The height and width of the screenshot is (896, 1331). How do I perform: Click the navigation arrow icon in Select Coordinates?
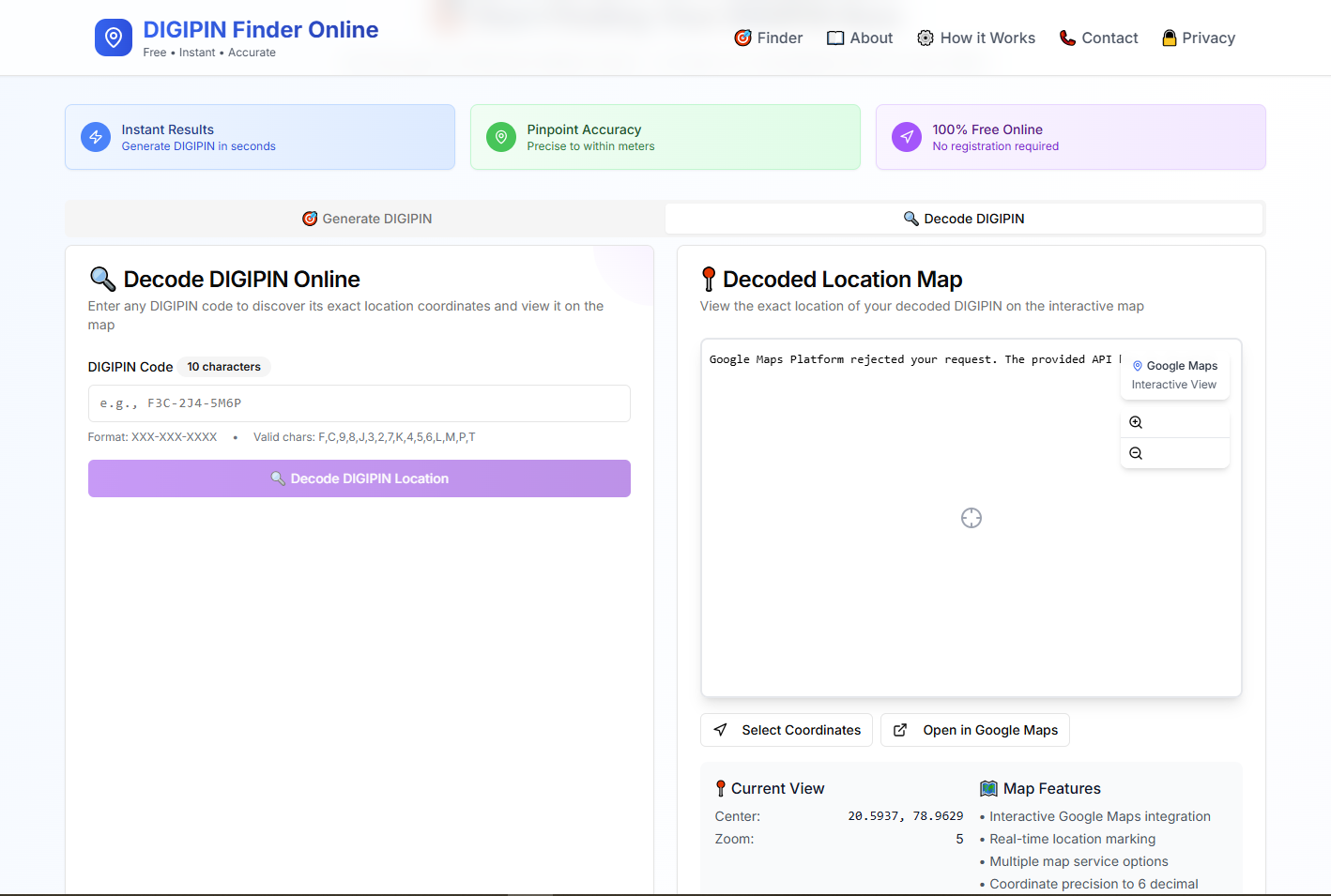click(x=720, y=730)
